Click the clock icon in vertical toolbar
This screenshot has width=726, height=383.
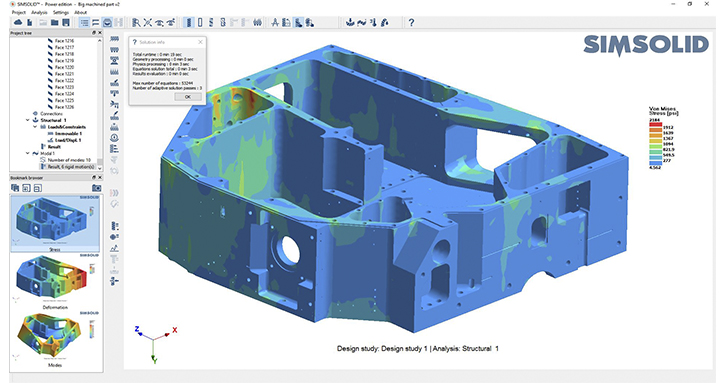(114, 138)
